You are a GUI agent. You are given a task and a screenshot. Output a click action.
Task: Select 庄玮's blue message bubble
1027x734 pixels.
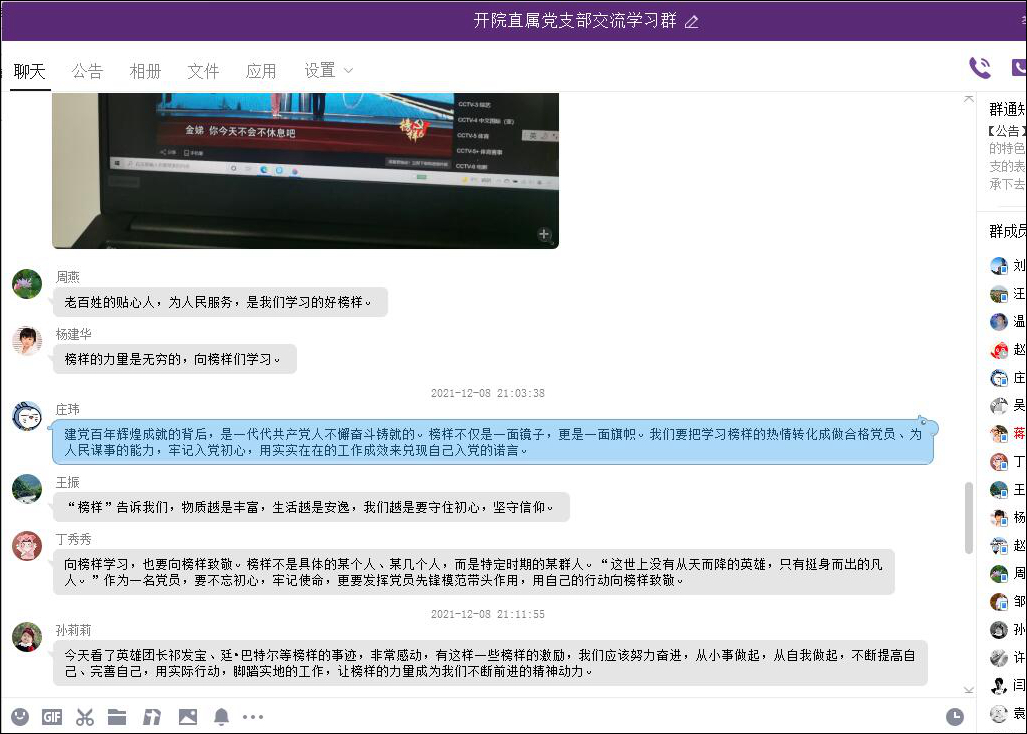[493, 443]
